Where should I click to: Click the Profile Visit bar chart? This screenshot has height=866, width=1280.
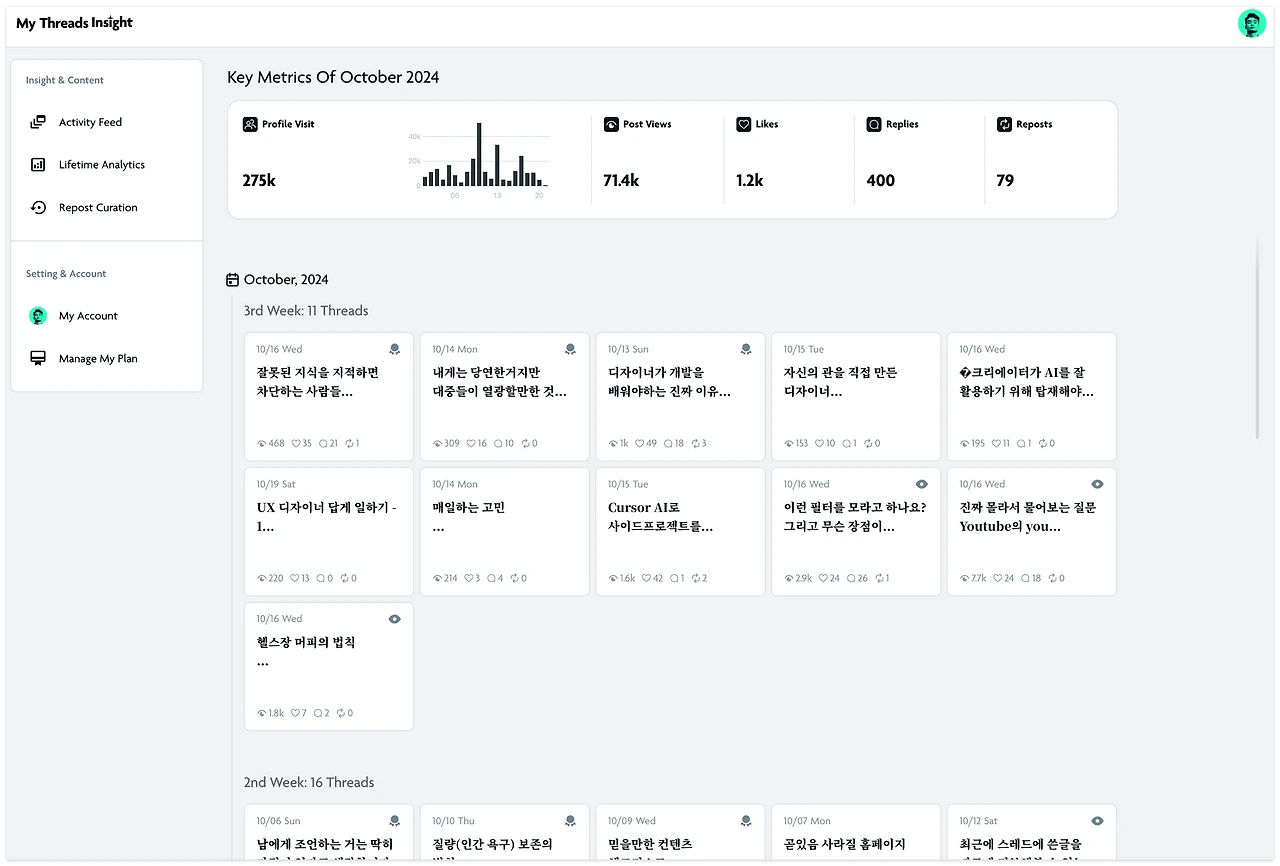(479, 160)
